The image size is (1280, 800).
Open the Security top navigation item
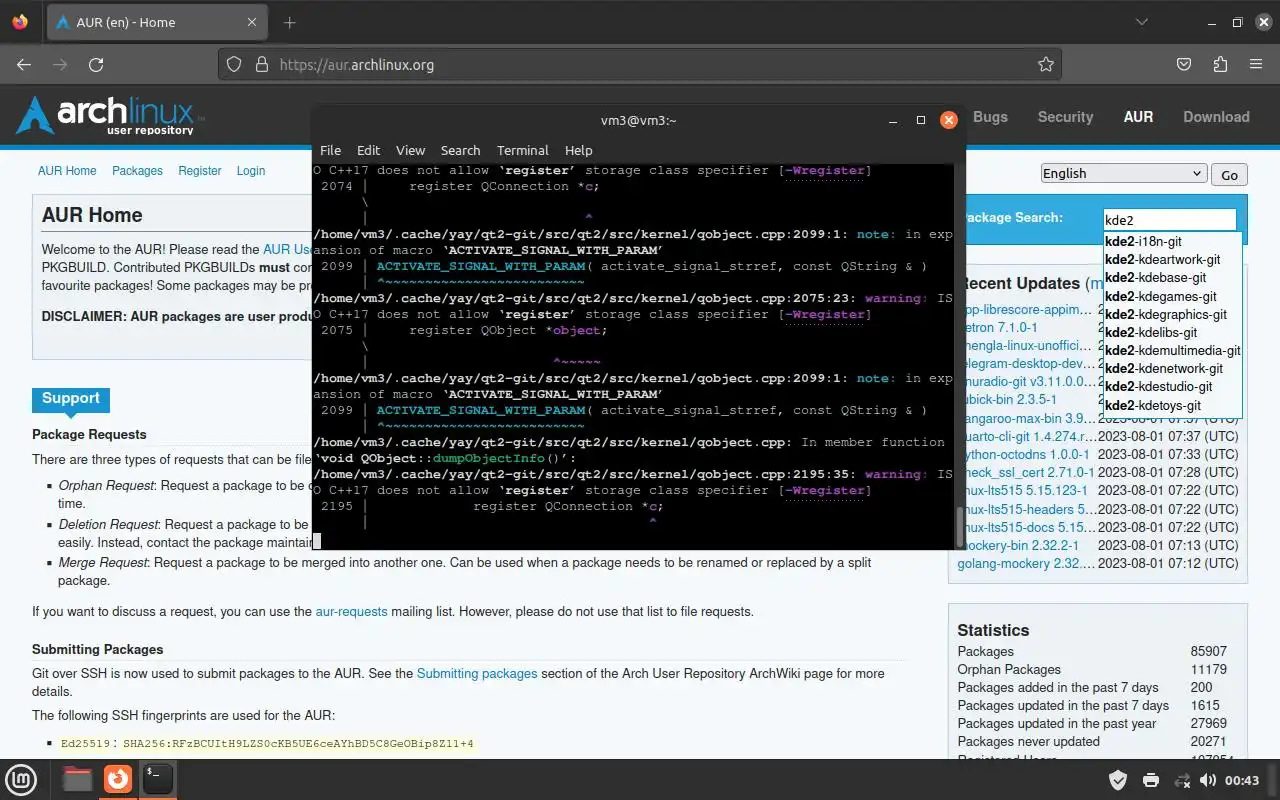click(1065, 117)
